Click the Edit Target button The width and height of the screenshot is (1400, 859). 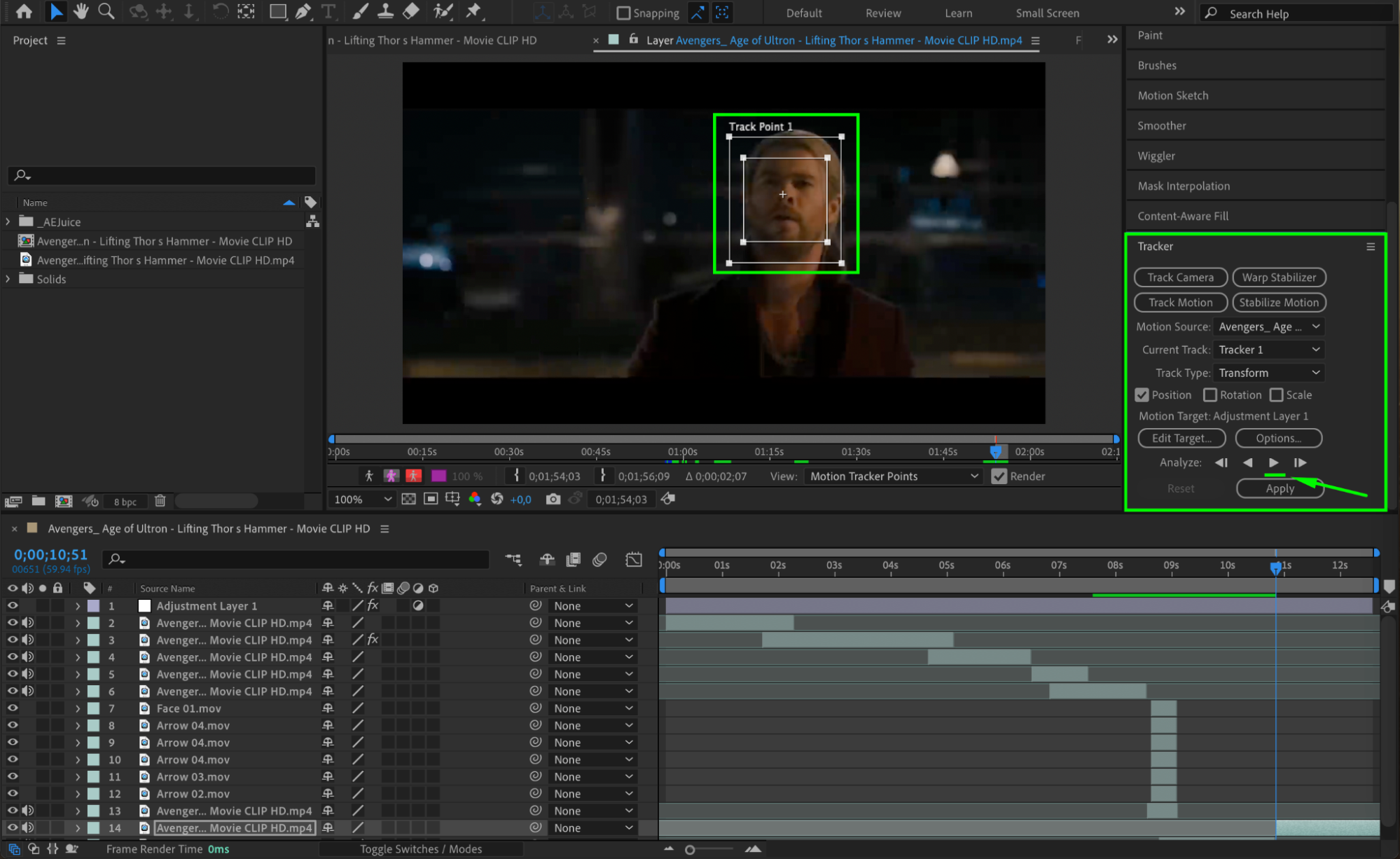pyautogui.click(x=1180, y=438)
